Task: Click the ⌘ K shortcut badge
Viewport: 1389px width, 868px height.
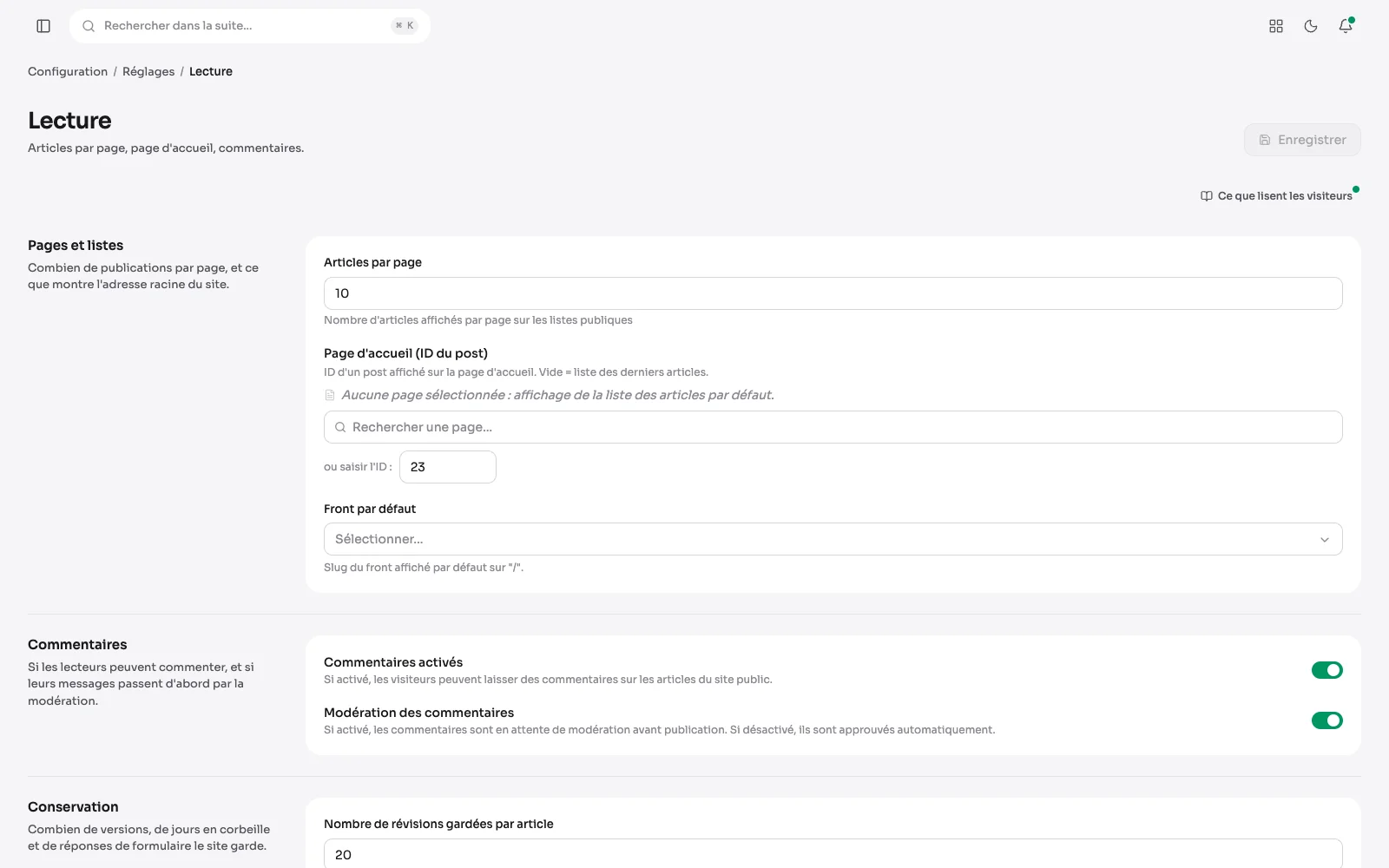Action: coord(405,26)
